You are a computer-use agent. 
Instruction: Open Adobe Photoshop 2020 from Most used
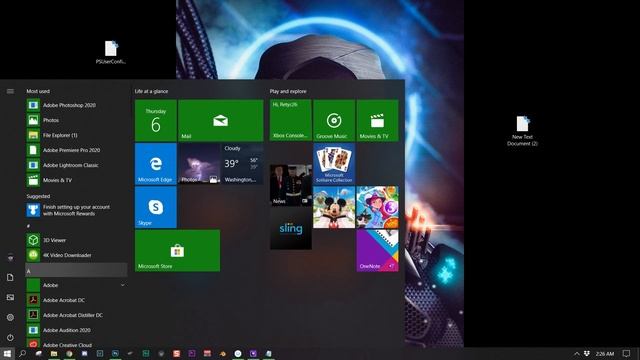[76, 105]
